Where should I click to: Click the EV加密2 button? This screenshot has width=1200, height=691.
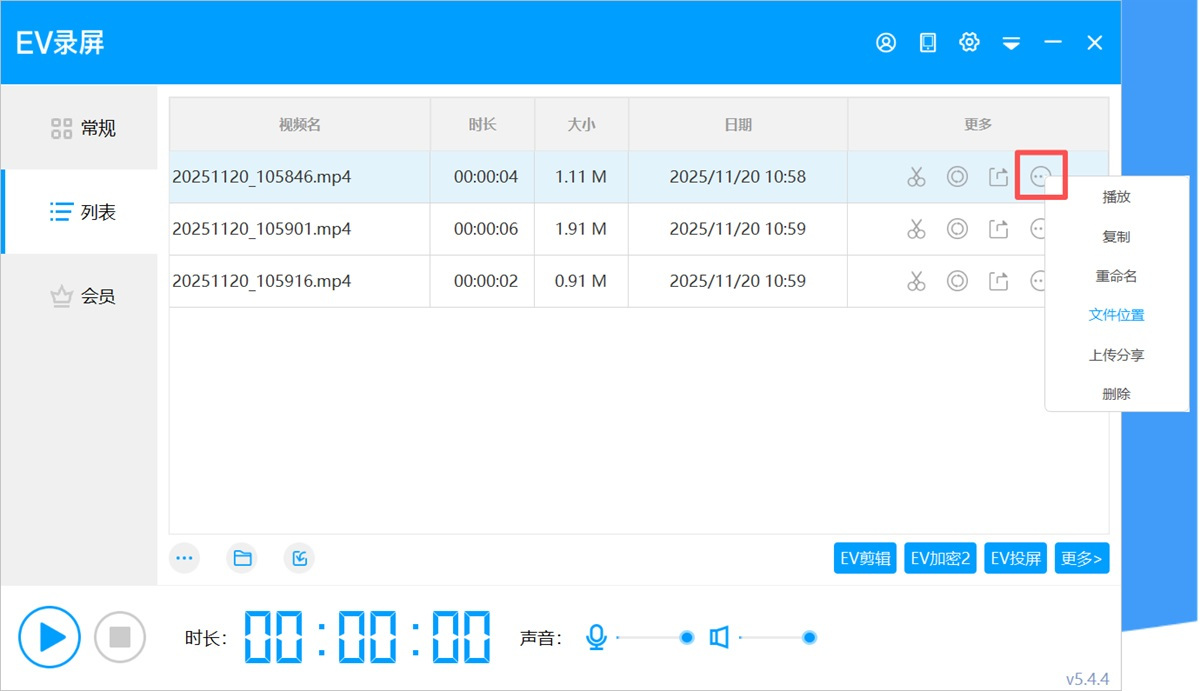tap(940, 558)
